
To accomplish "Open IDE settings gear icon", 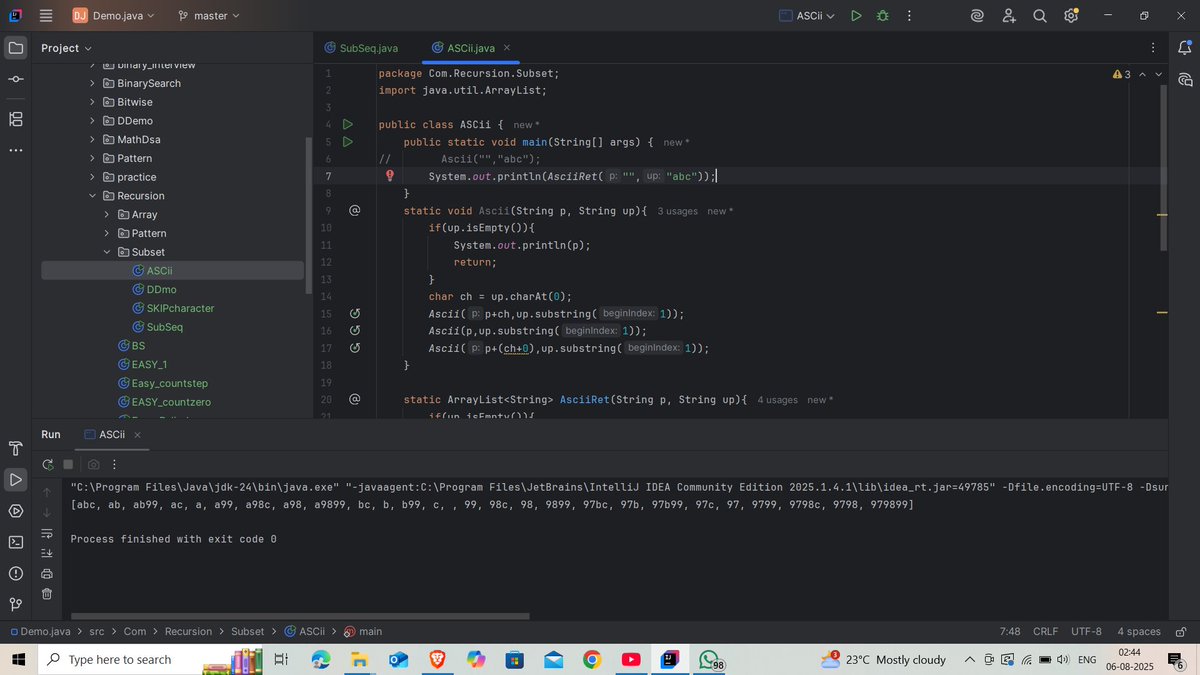I will (1071, 16).
